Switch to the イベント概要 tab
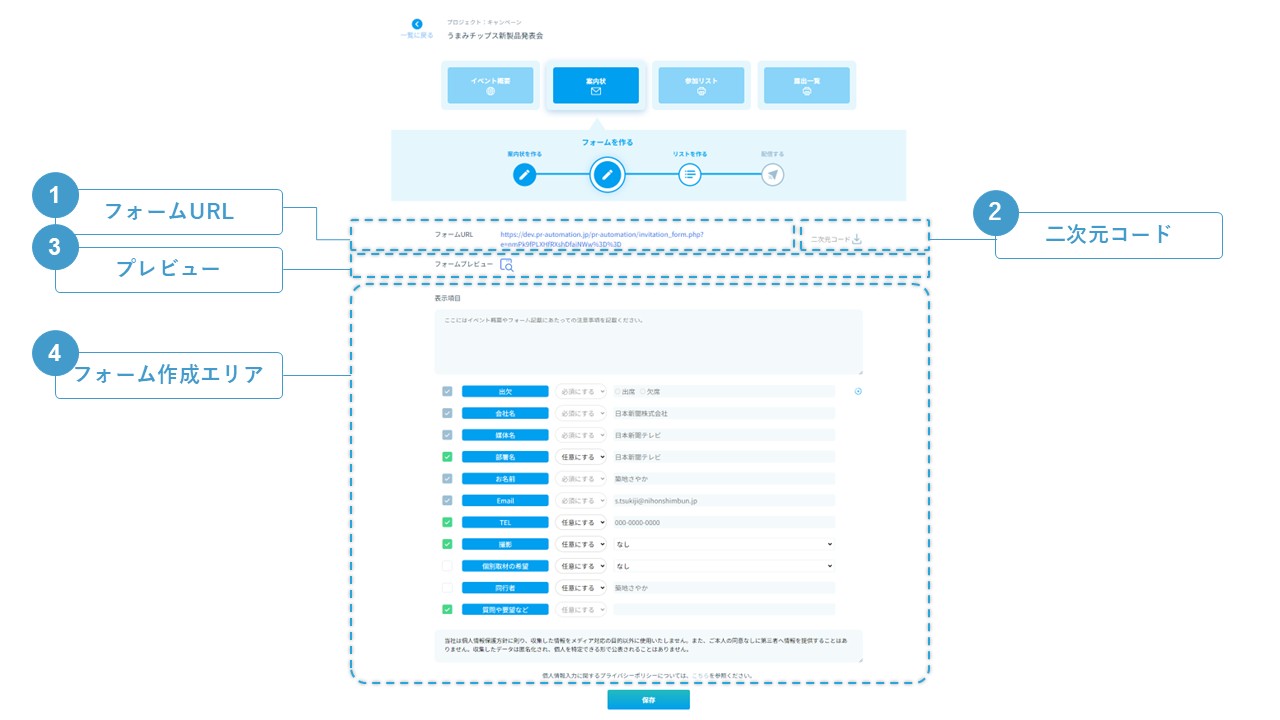Image resolution: width=1280 pixels, height=720 pixels. click(x=490, y=86)
